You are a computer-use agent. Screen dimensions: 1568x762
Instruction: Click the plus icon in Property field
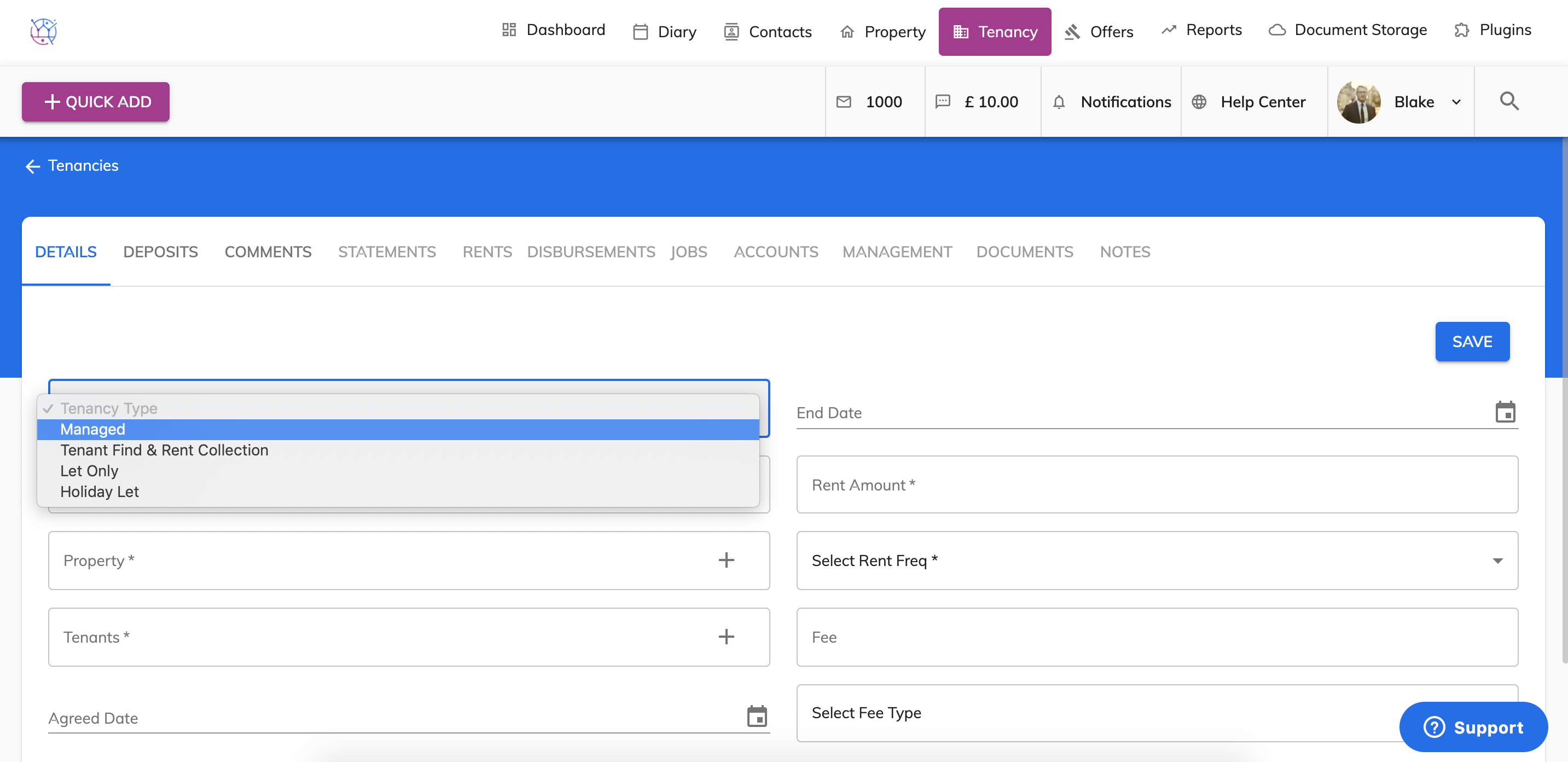725,561
